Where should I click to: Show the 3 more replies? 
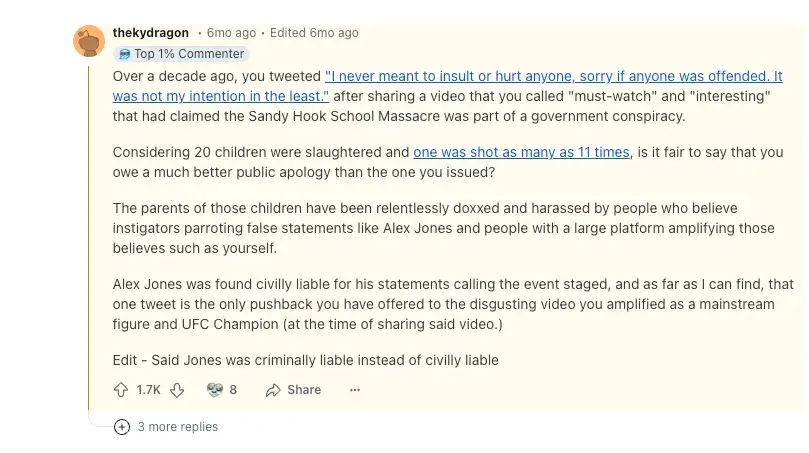177,427
